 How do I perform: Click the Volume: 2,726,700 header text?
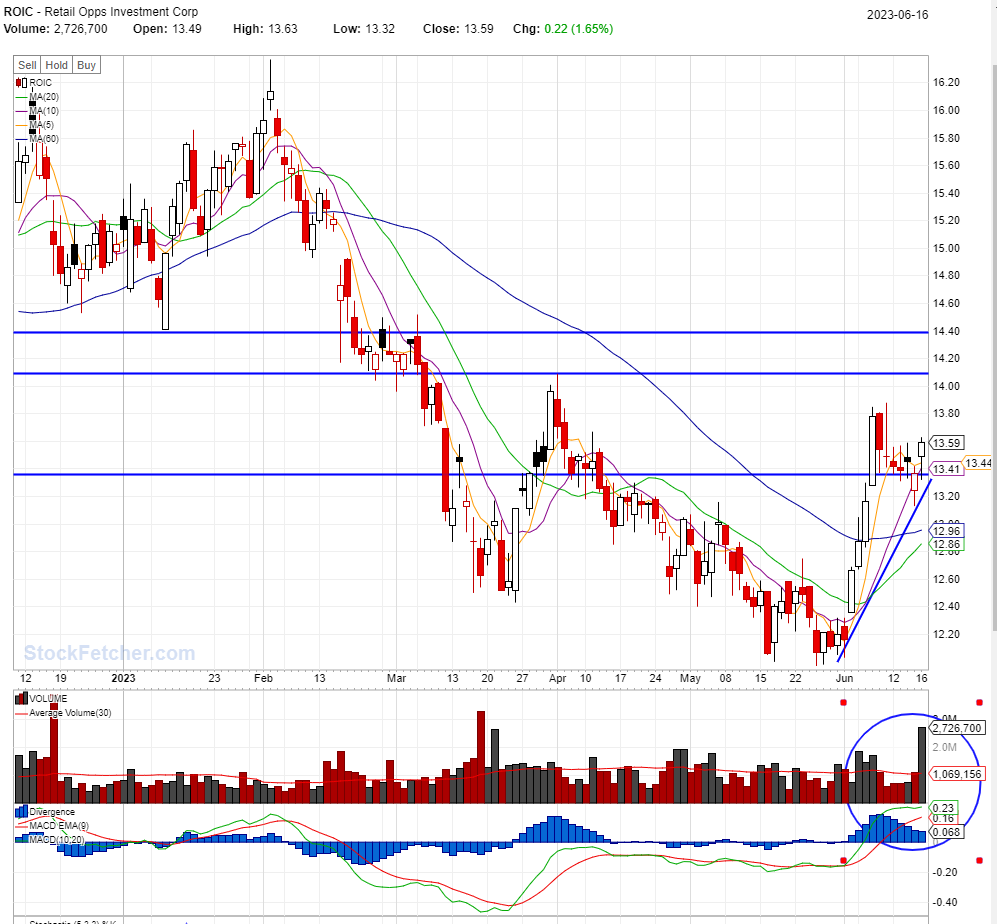56,29
